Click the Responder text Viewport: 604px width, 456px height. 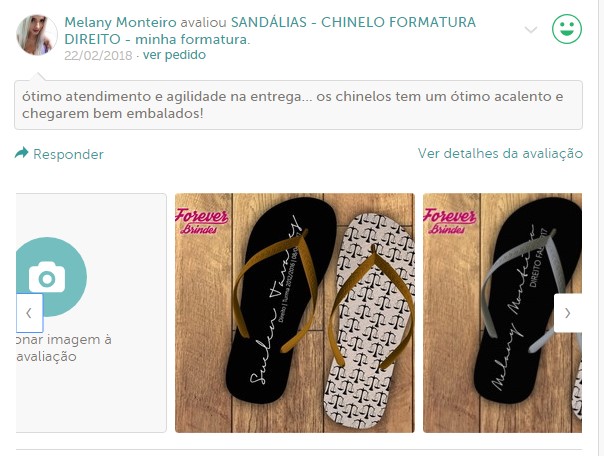coord(69,154)
